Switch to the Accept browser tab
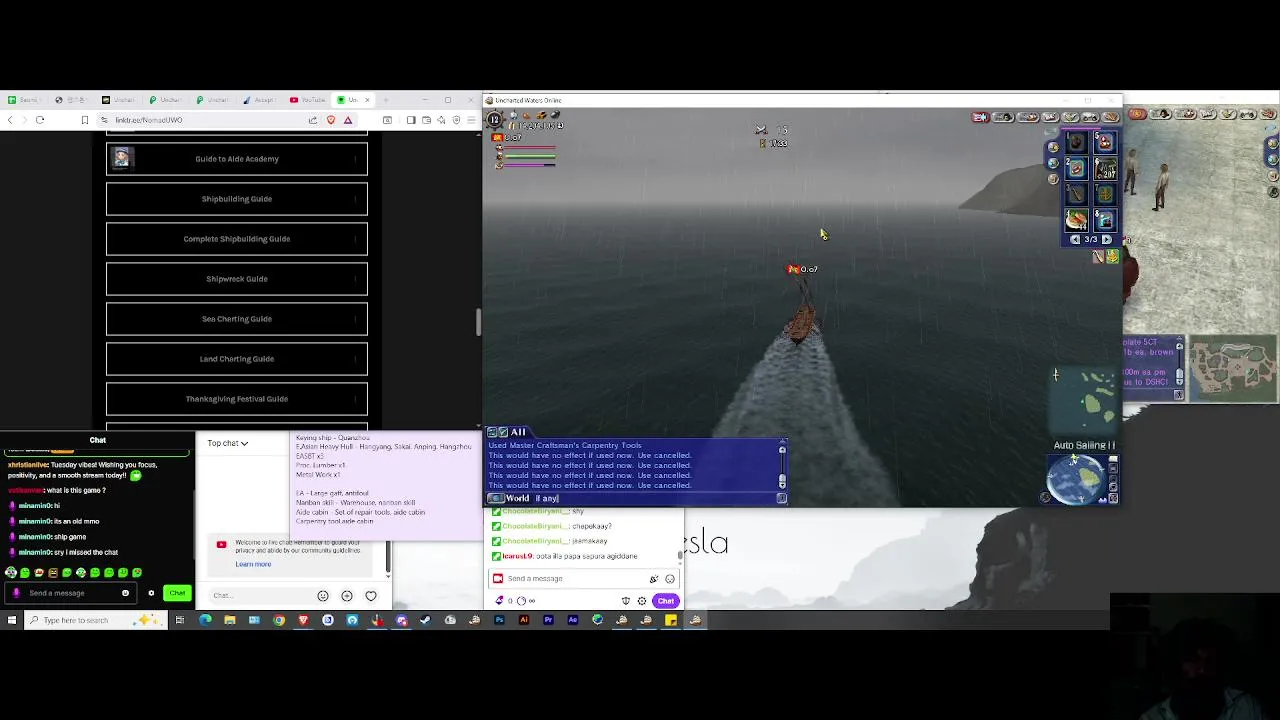 260,100
